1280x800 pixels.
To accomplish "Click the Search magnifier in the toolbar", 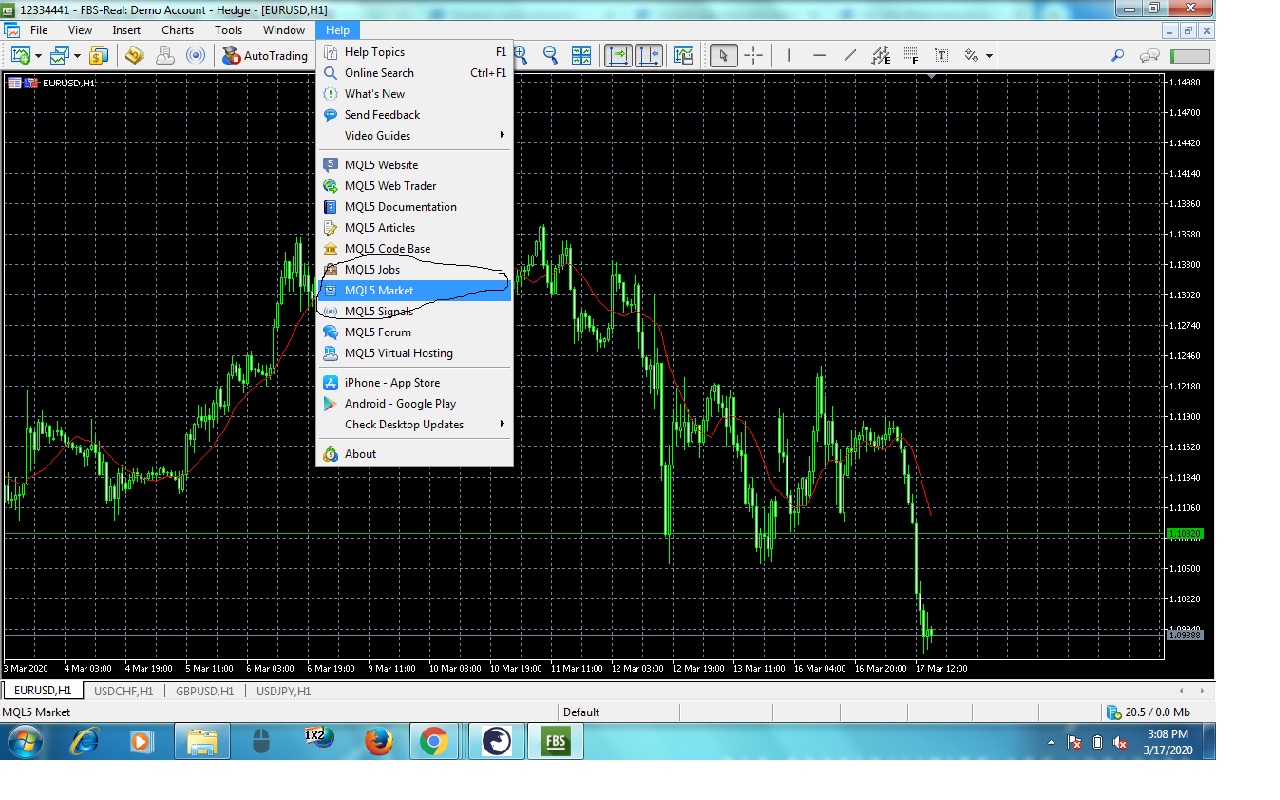I will coord(1118,56).
